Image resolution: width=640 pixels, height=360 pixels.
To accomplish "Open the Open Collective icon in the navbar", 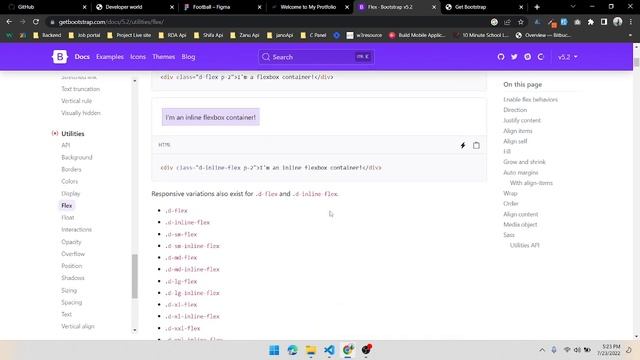I will pyautogui.click(x=541, y=57).
